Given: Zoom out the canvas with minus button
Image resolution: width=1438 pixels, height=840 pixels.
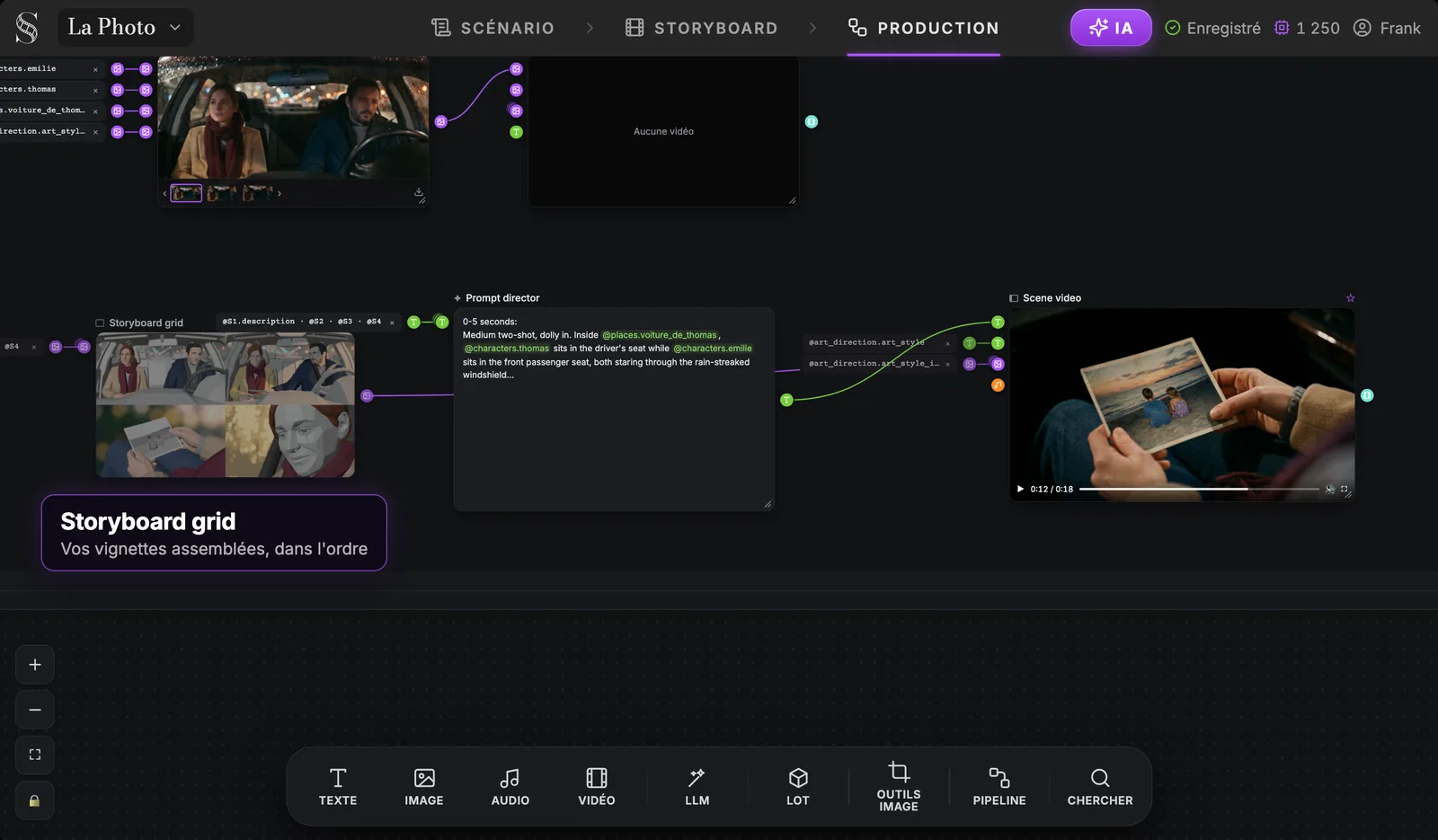Looking at the screenshot, I should (x=35, y=710).
